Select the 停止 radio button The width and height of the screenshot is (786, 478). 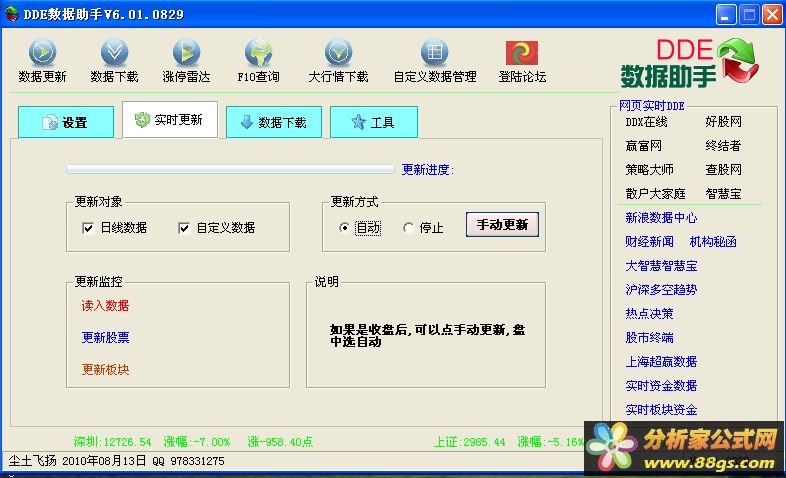coord(409,228)
